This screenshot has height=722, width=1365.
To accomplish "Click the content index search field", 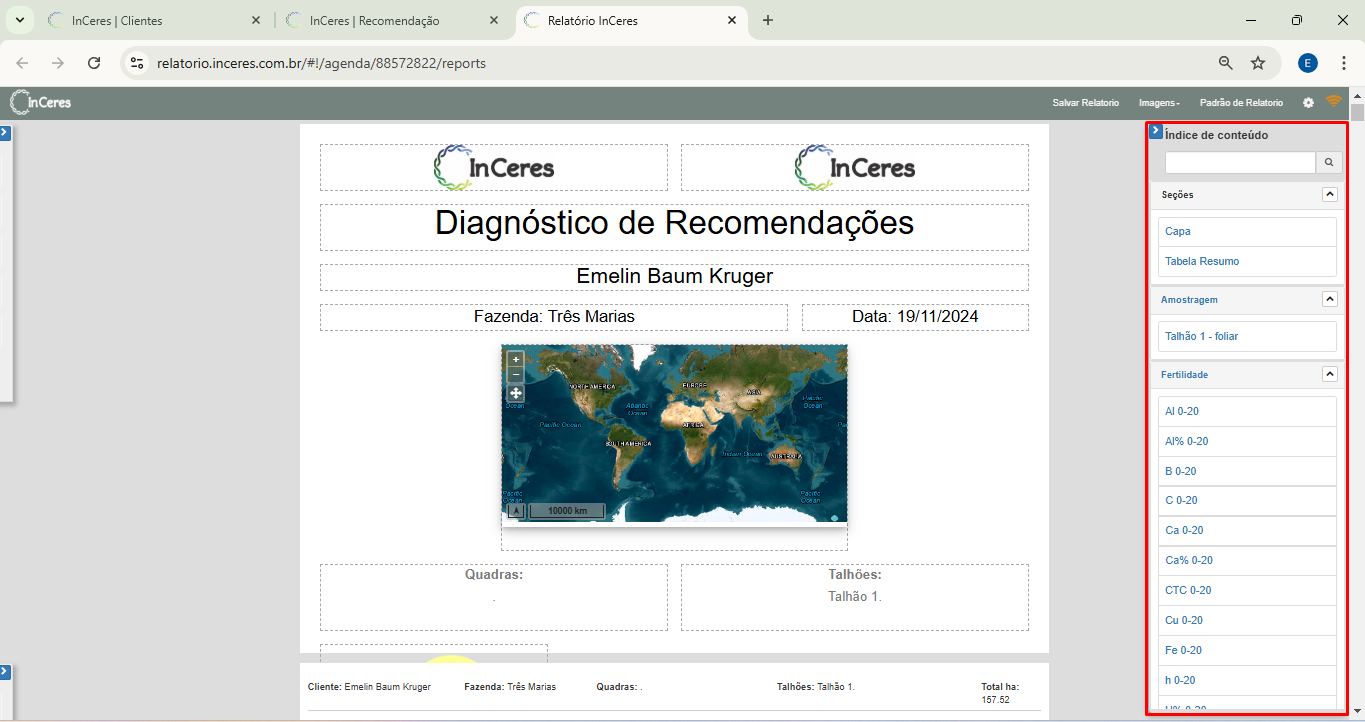I will coord(1240,162).
